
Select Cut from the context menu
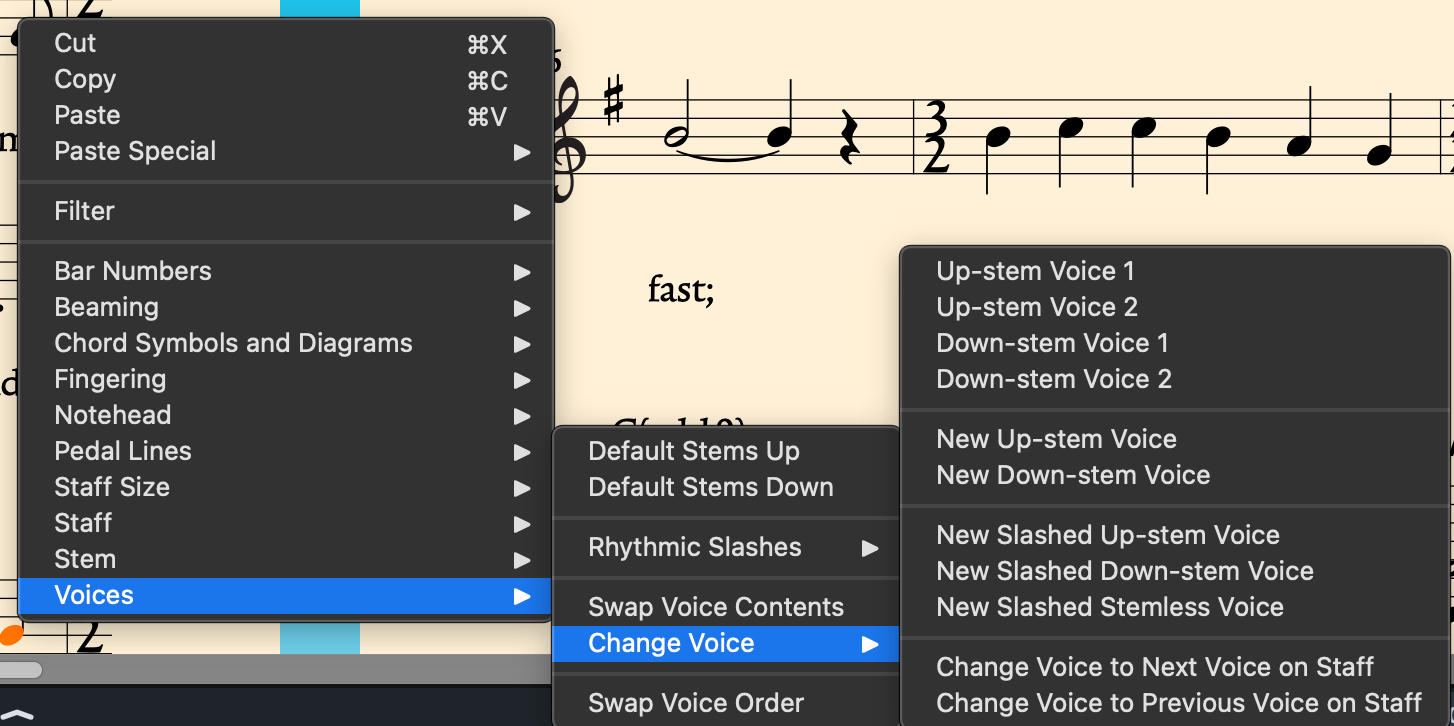coord(76,43)
